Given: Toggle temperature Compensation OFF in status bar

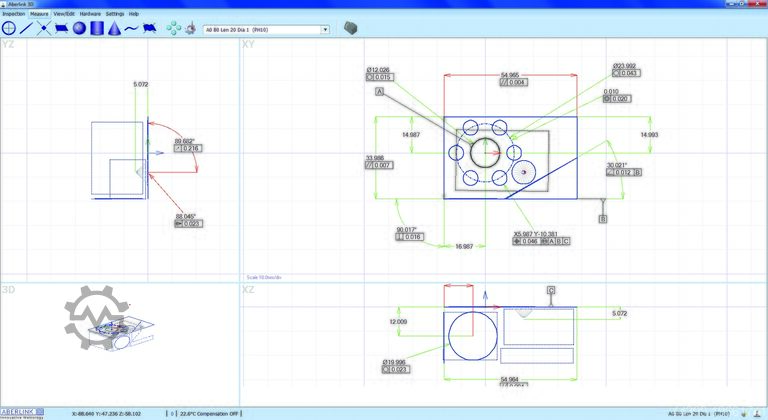Looking at the screenshot, I should [212, 412].
